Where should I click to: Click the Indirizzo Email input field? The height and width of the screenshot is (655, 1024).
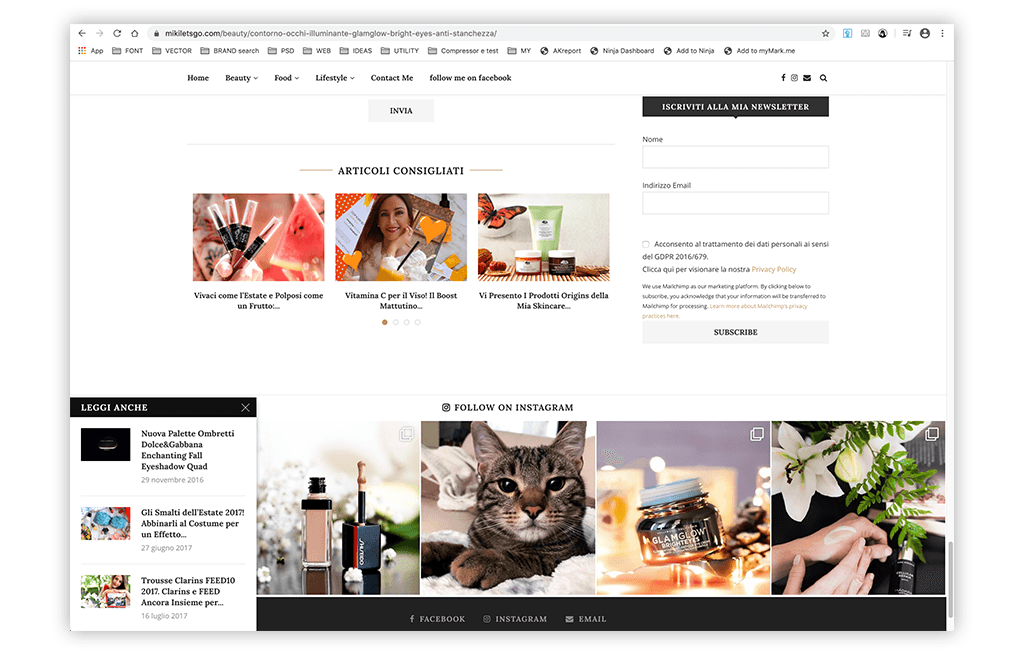point(735,202)
